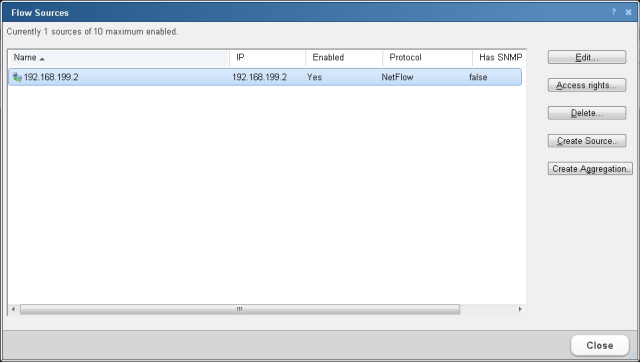Viewport: 640px width, 362px height.
Task: Click the resize grip at dialog corner
Action: (x=634, y=356)
